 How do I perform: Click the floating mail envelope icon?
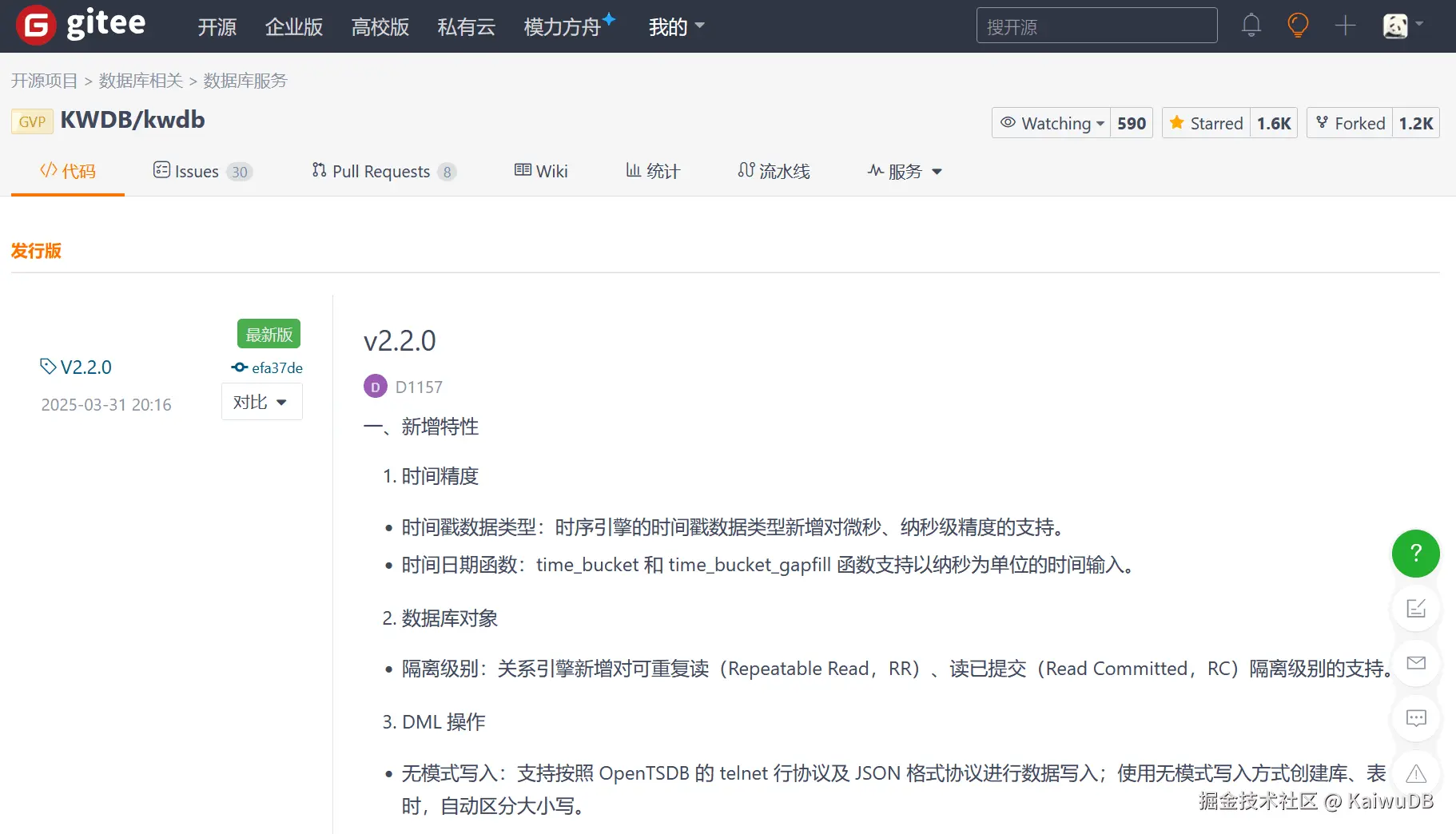click(x=1416, y=663)
